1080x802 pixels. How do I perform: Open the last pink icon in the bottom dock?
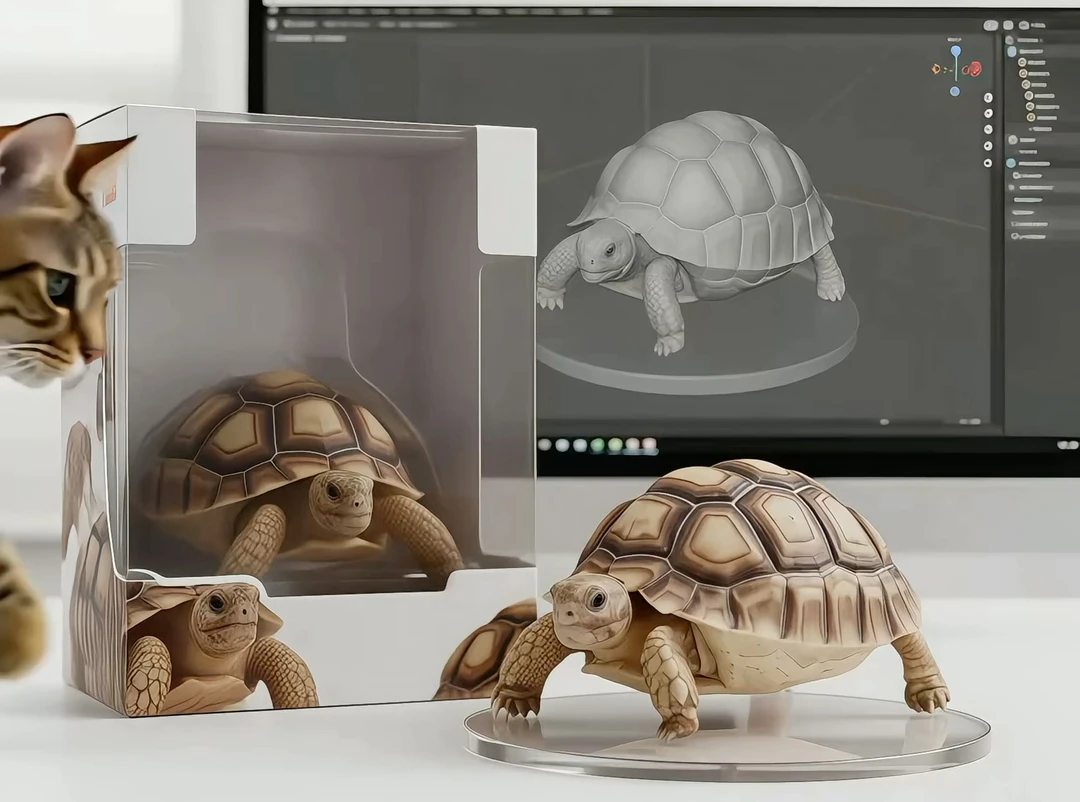[650, 445]
